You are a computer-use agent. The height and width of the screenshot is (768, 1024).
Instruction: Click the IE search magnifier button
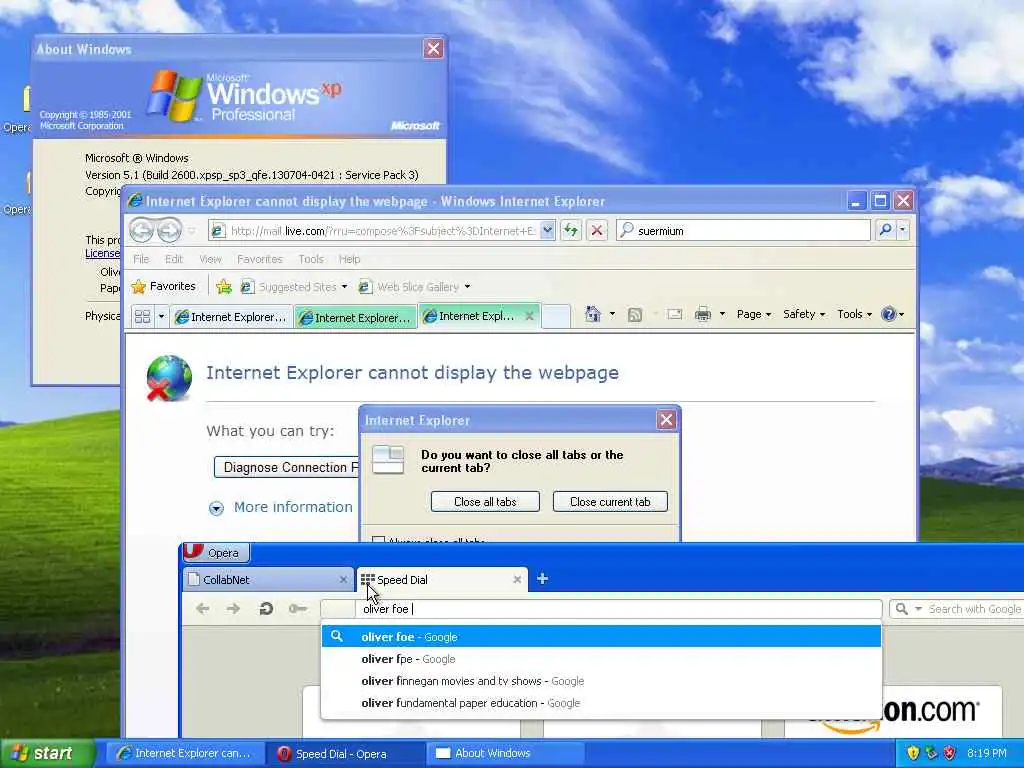click(886, 230)
